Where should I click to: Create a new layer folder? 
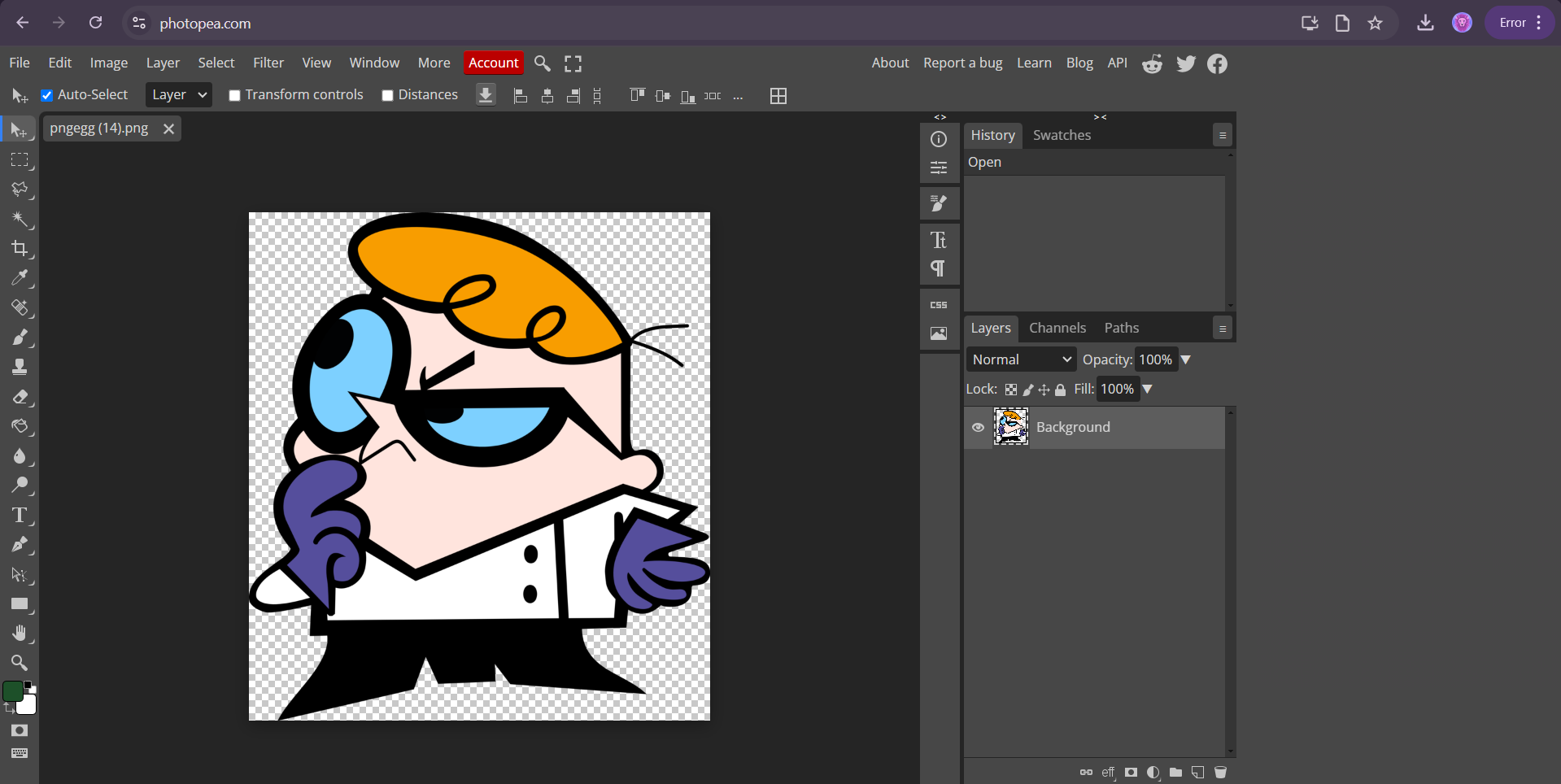click(x=1175, y=773)
